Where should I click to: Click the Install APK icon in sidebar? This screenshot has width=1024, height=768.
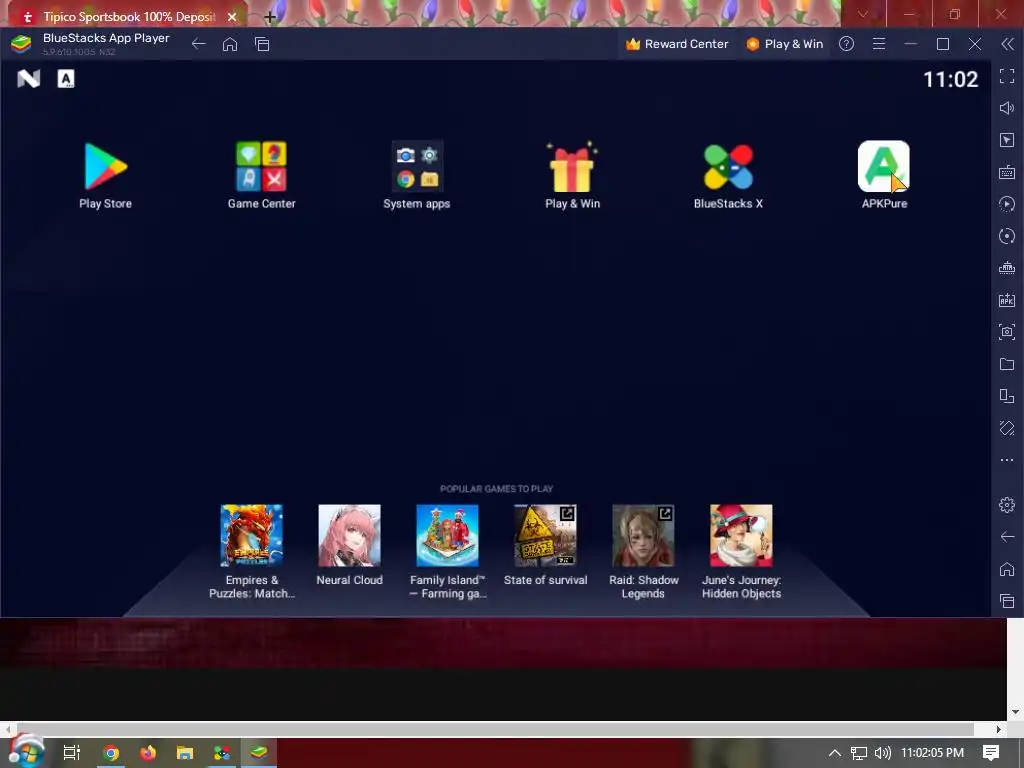point(1007,300)
